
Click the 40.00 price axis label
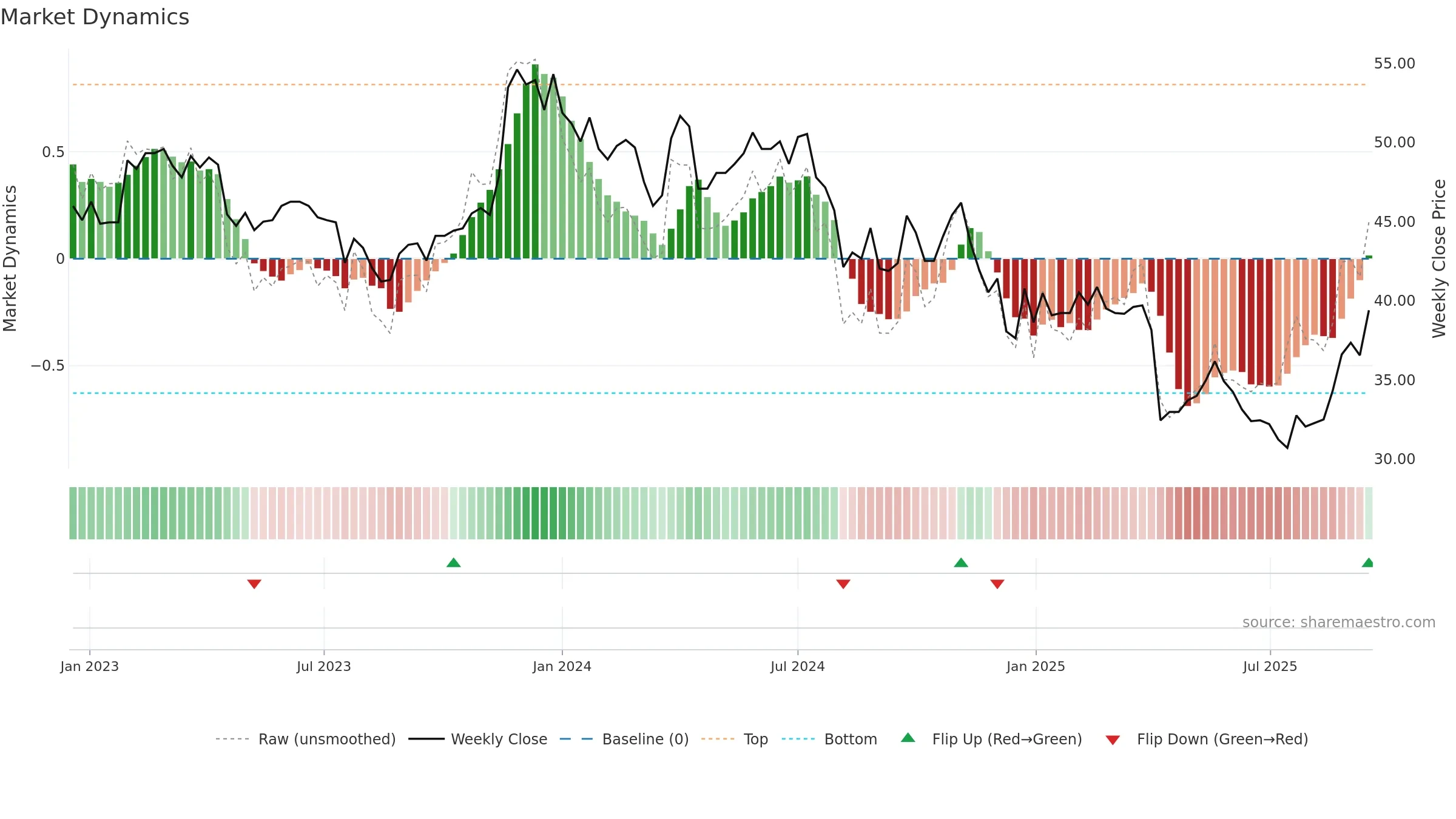(x=1395, y=300)
